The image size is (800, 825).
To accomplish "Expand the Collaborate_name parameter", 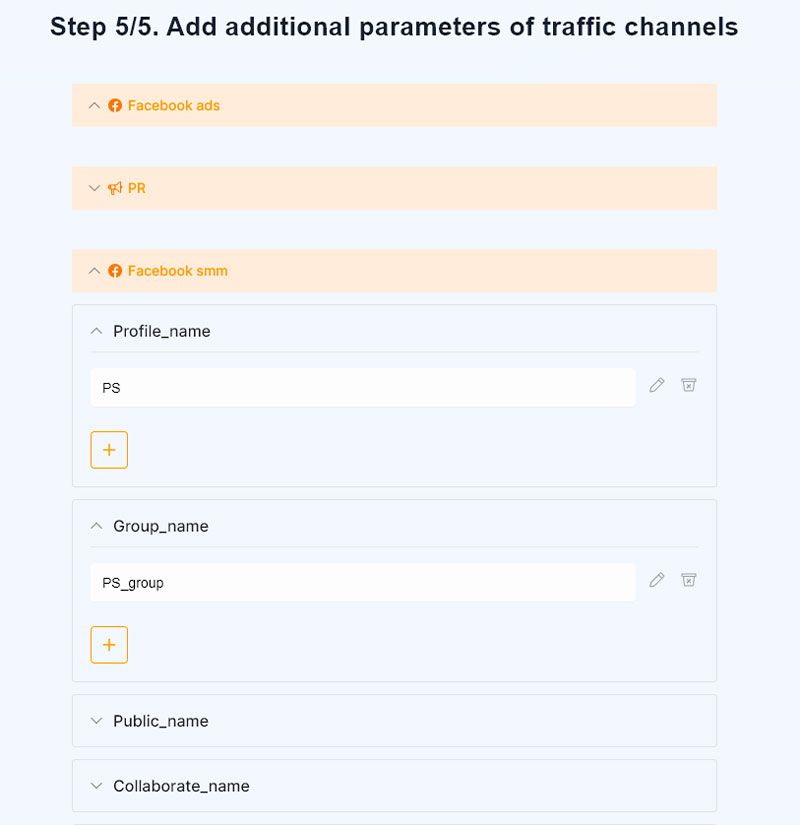I will click(x=394, y=786).
